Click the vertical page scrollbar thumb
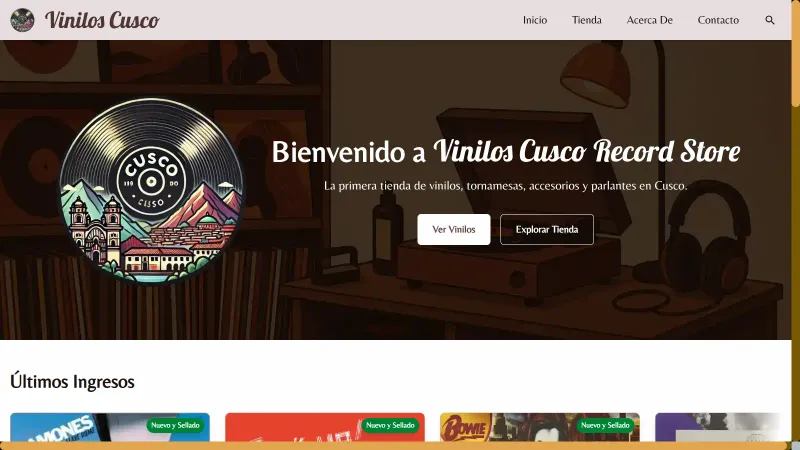Viewport: 800px width, 450px height. 795,54
